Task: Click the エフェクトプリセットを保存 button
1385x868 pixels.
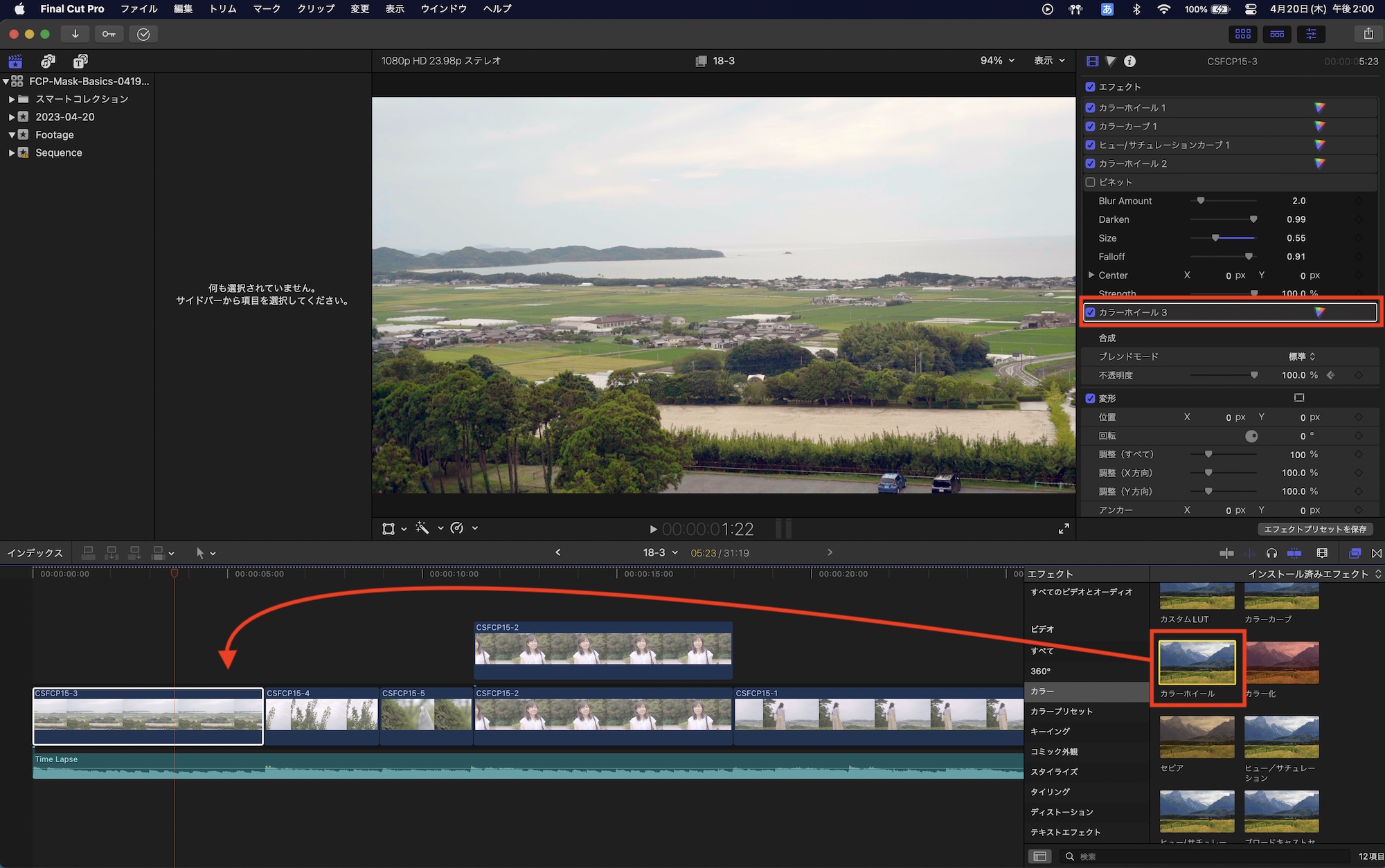Action: pyautogui.click(x=1315, y=530)
